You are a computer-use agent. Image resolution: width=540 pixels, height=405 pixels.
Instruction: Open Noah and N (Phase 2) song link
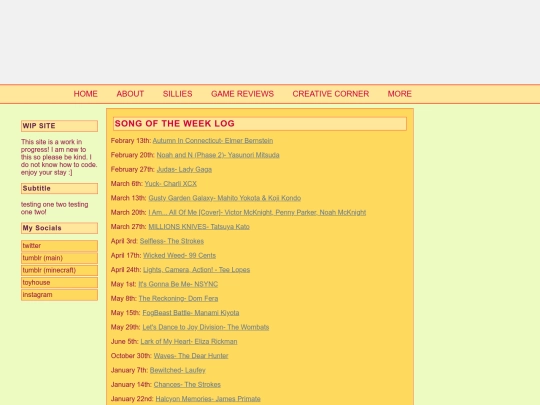[x=218, y=155]
